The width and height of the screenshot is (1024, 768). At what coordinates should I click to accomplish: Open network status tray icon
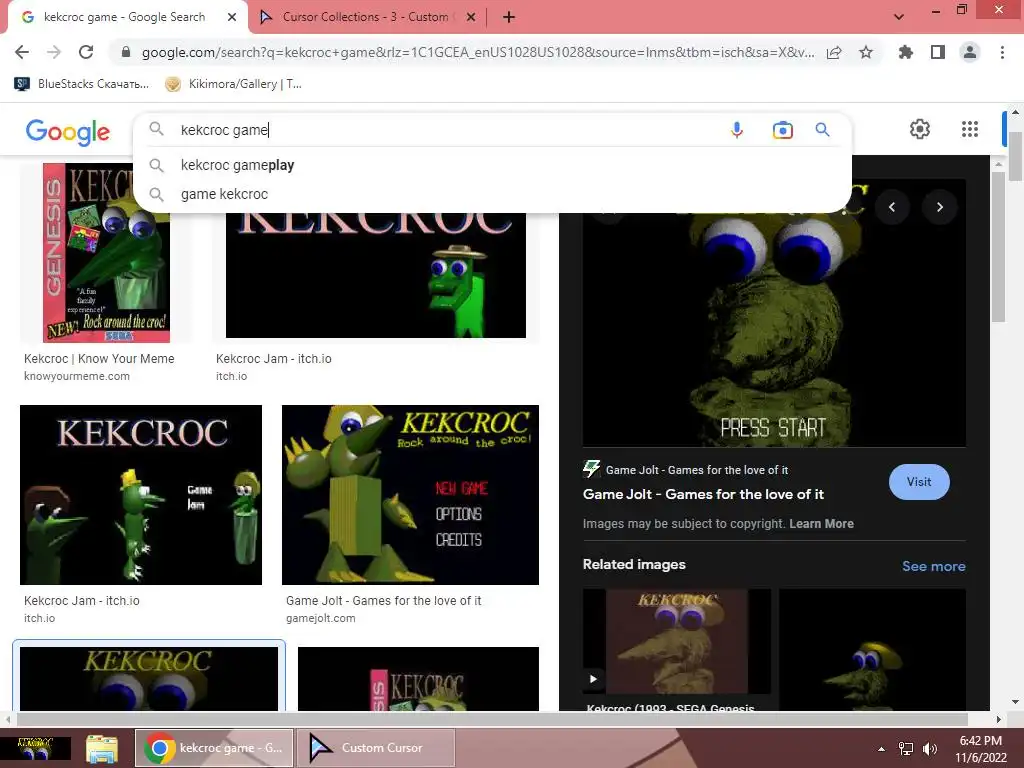click(x=906, y=748)
